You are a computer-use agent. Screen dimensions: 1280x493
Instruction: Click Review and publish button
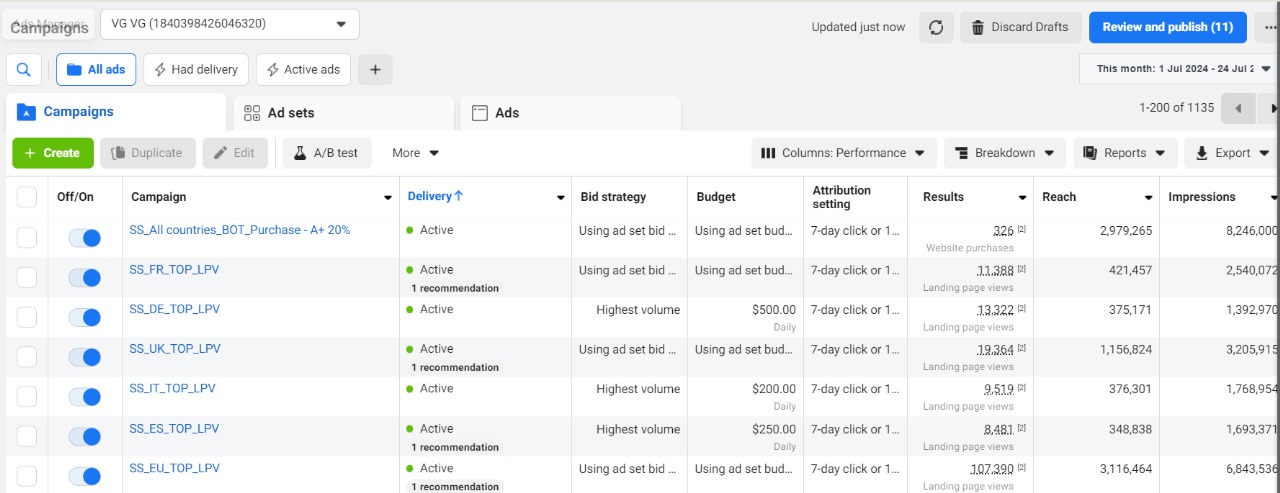click(1167, 27)
